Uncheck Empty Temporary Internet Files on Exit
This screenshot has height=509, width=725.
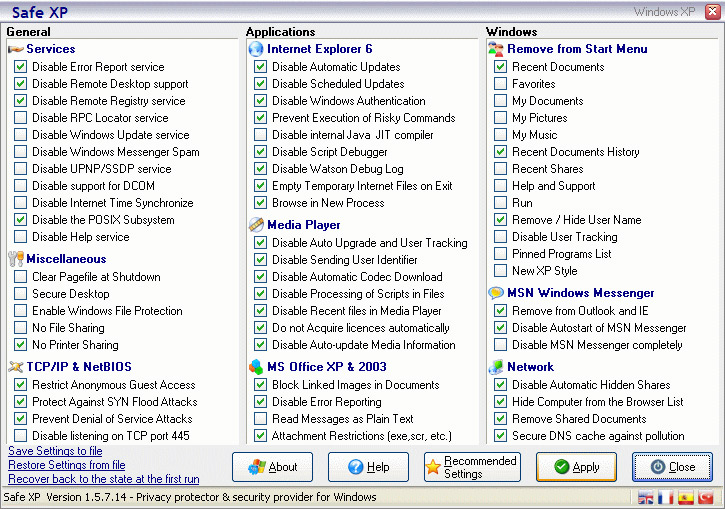[260, 185]
